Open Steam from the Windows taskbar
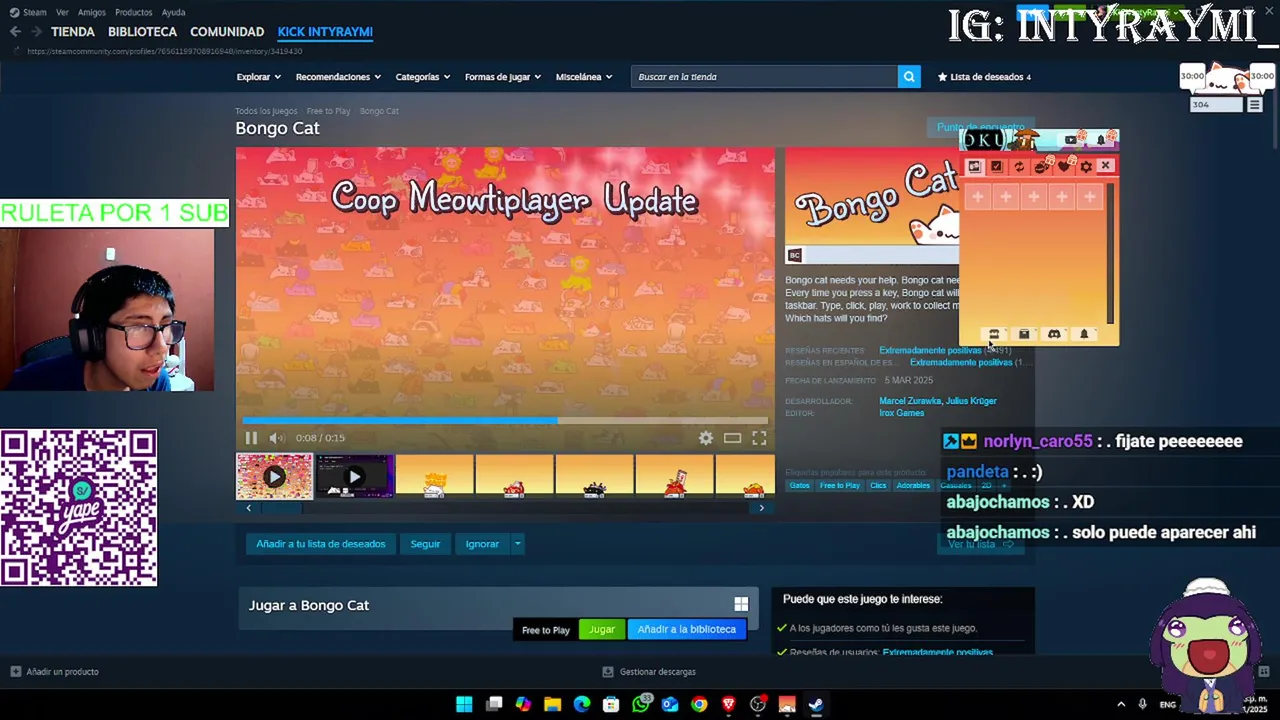1280x720 pixels. click(x=816, y=704)
